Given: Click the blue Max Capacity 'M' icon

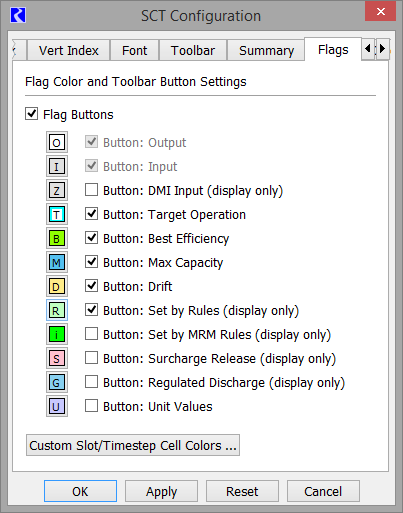Looking at the screenshot, I should [57, 262].
